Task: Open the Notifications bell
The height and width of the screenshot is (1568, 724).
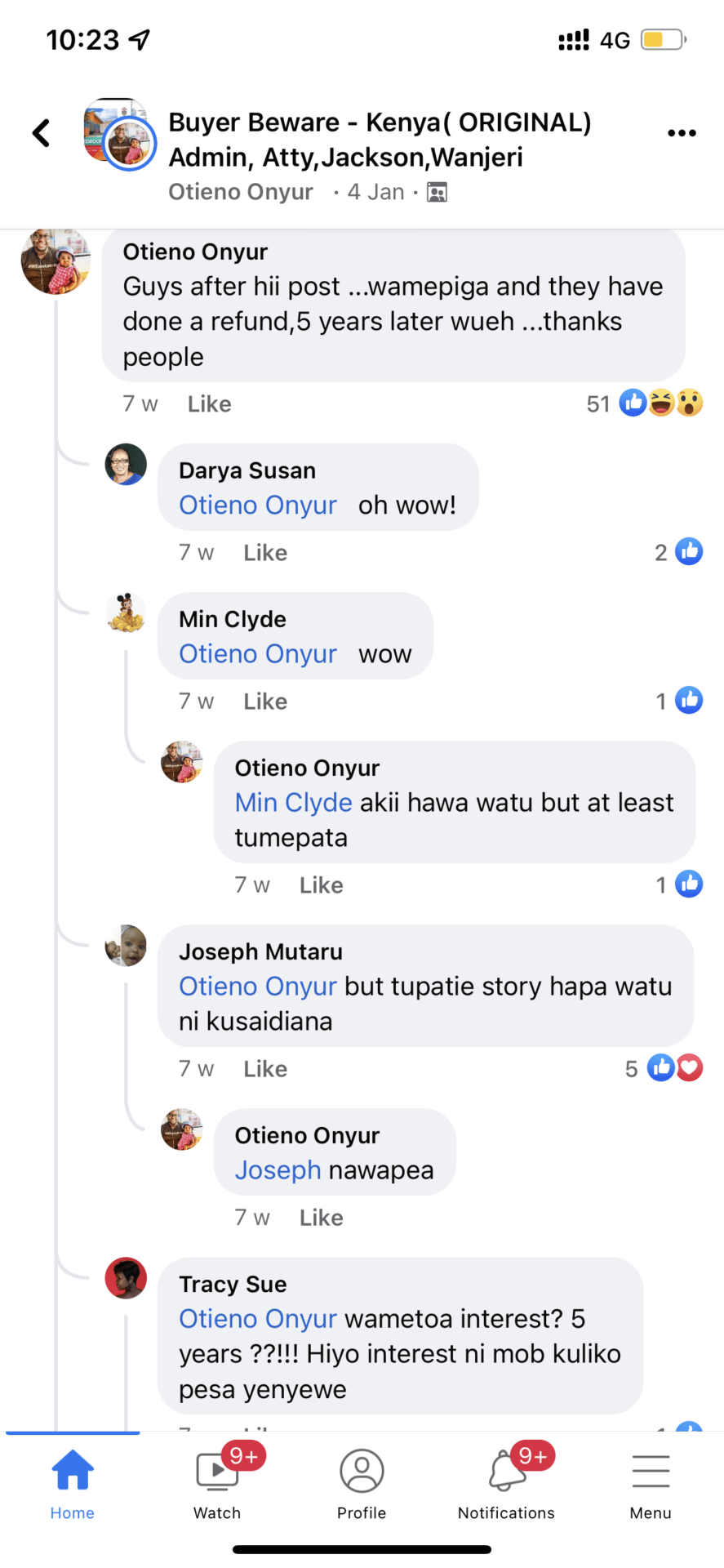Action: click(x=506, y=1484)
